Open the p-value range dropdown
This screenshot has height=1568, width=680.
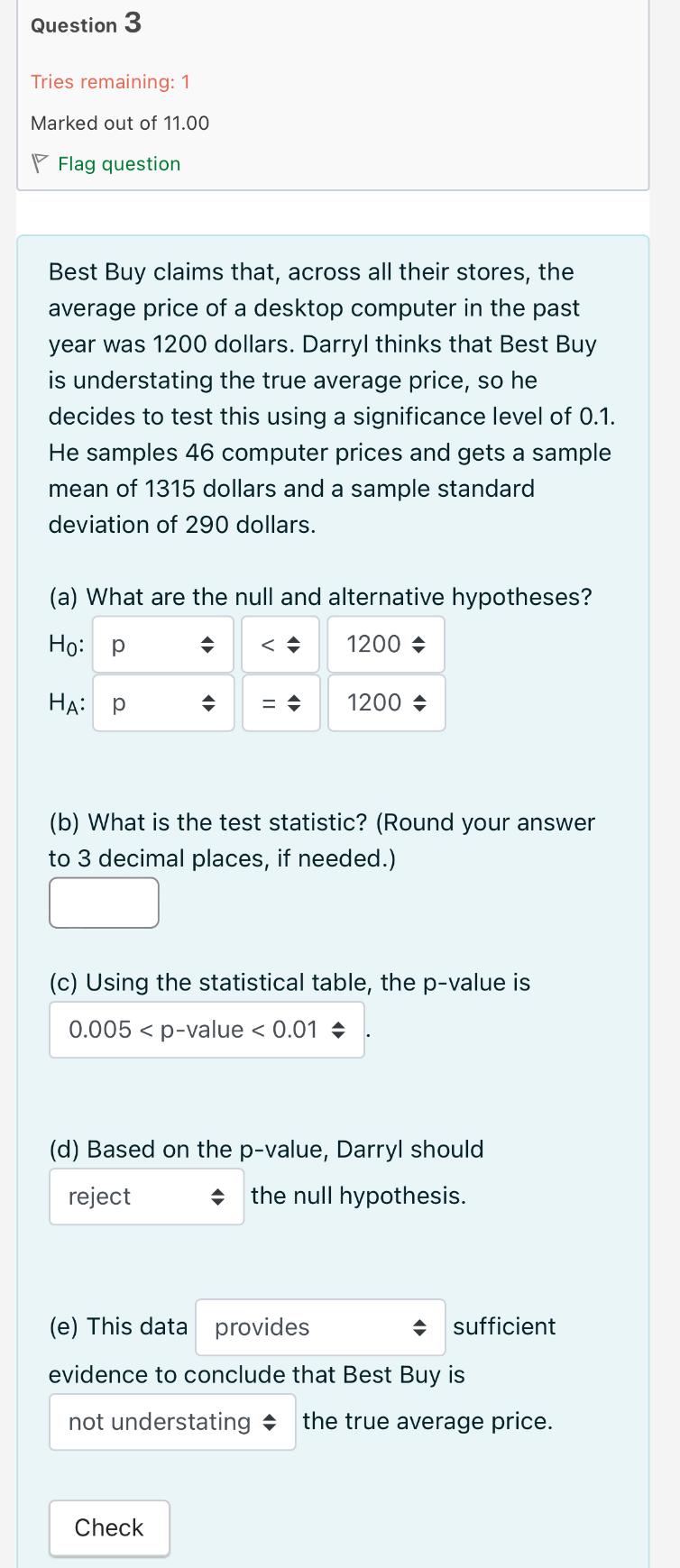[x=206, y=1029]
